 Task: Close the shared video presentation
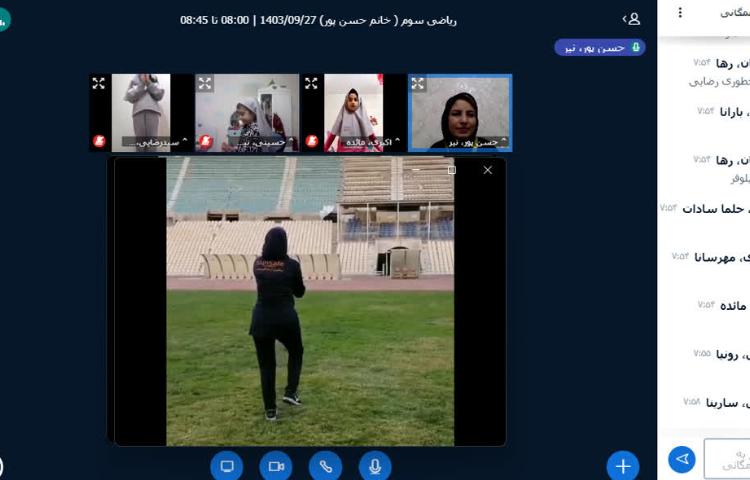click(487, 170)
